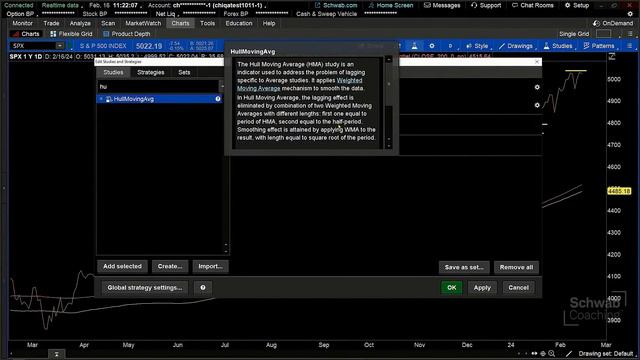Click the study search field containing 'hu'
This screenshot has width=640, height=360.
158,87
